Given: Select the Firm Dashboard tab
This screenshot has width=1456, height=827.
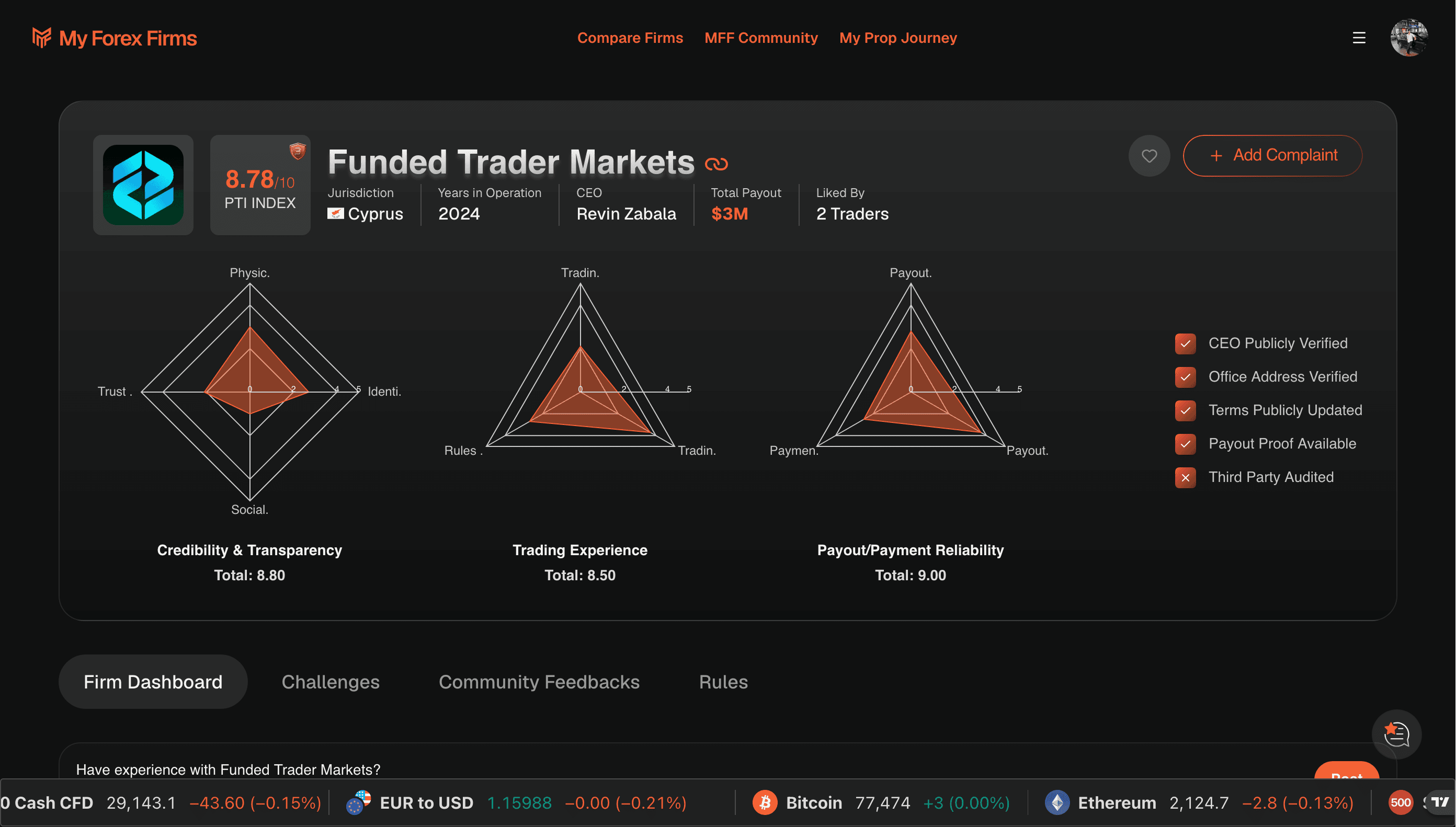Looking at the screenshot, I should (153, 682).
